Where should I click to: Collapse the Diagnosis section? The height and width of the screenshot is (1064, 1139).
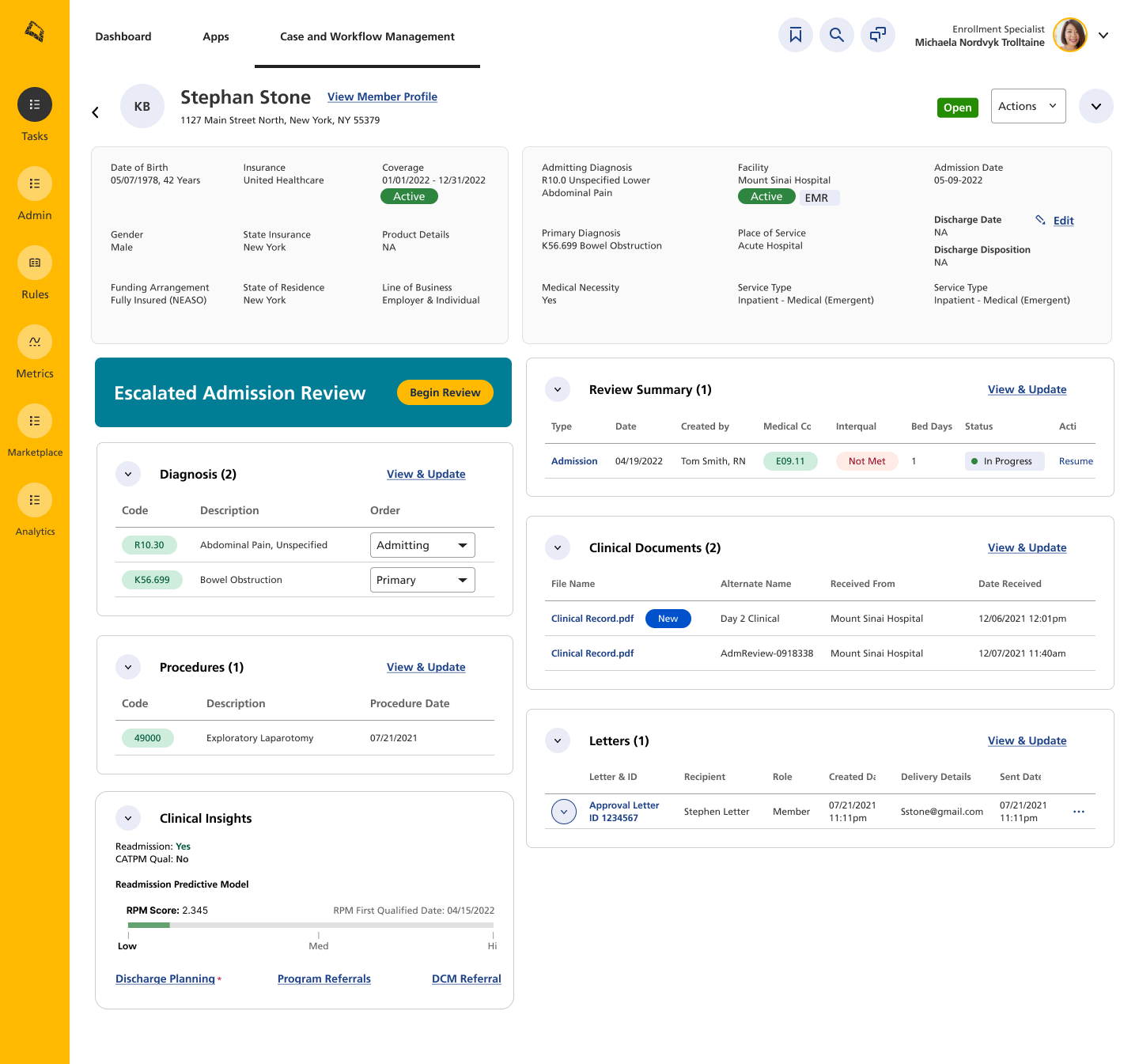[128, 474]
